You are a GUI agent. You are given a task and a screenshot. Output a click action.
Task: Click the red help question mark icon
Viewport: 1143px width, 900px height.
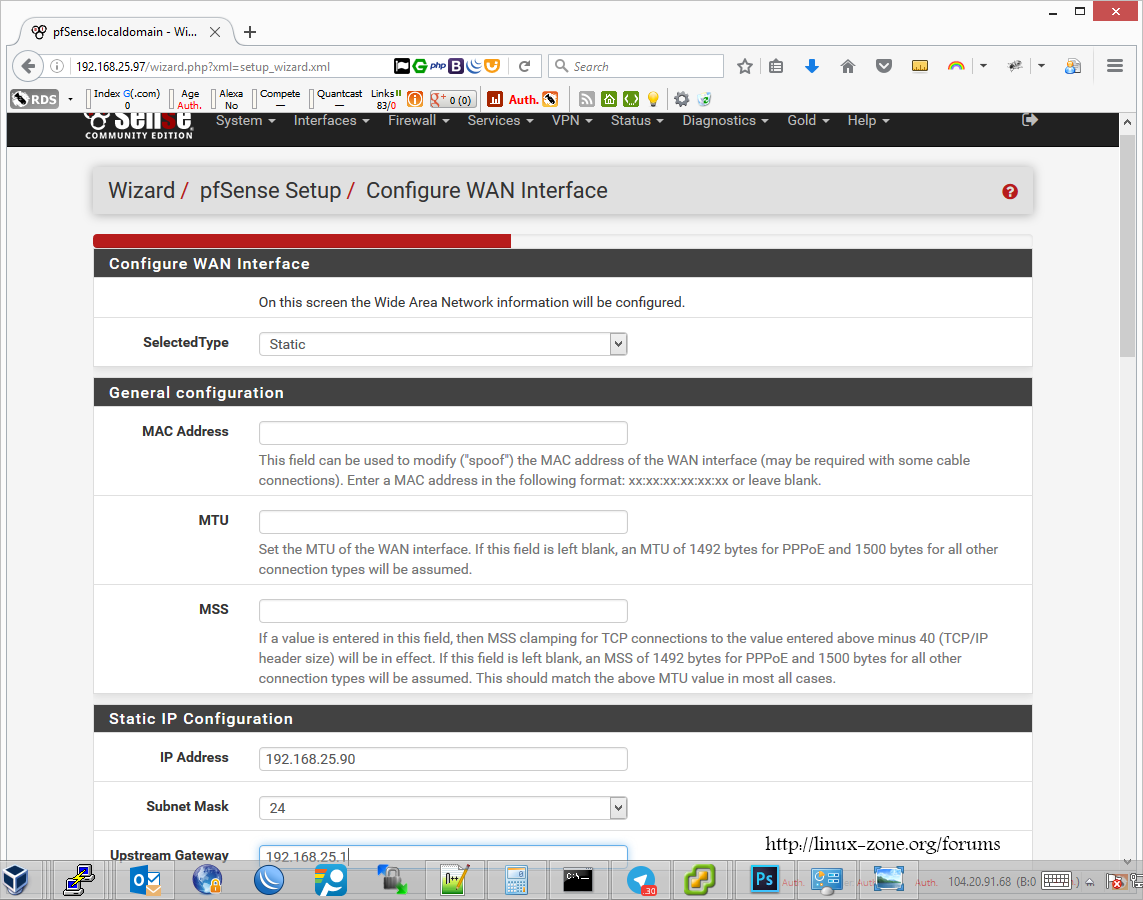click(1010, 192)
